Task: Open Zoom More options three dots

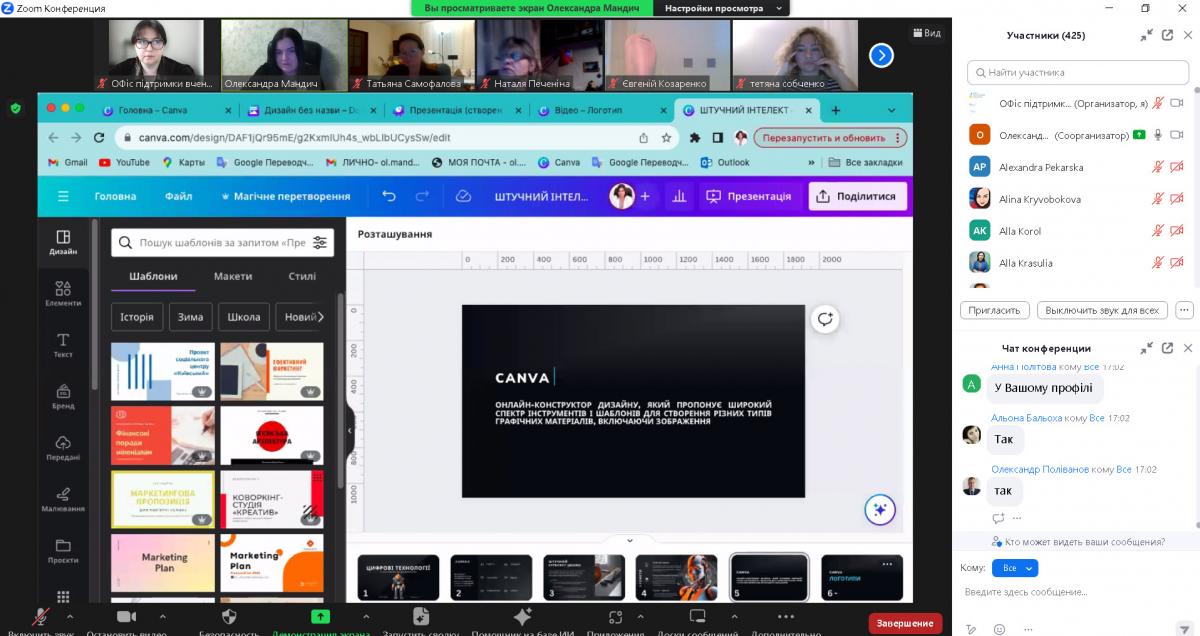Action: 785,616
